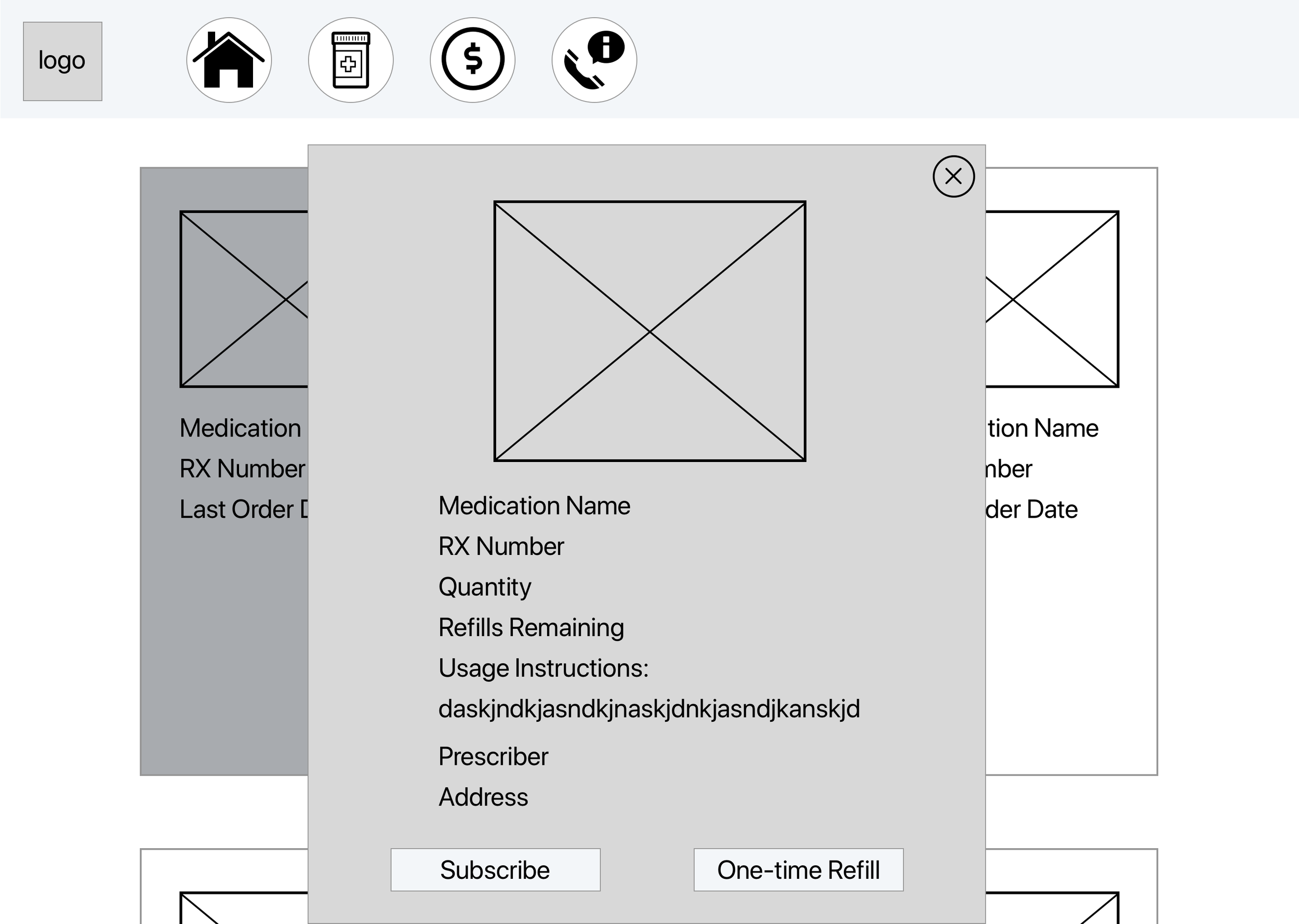Image resolution: width=1299 pixels, height=924 pixels.
Task: Click the Medication Name text in popup
Action: point(534,506)
